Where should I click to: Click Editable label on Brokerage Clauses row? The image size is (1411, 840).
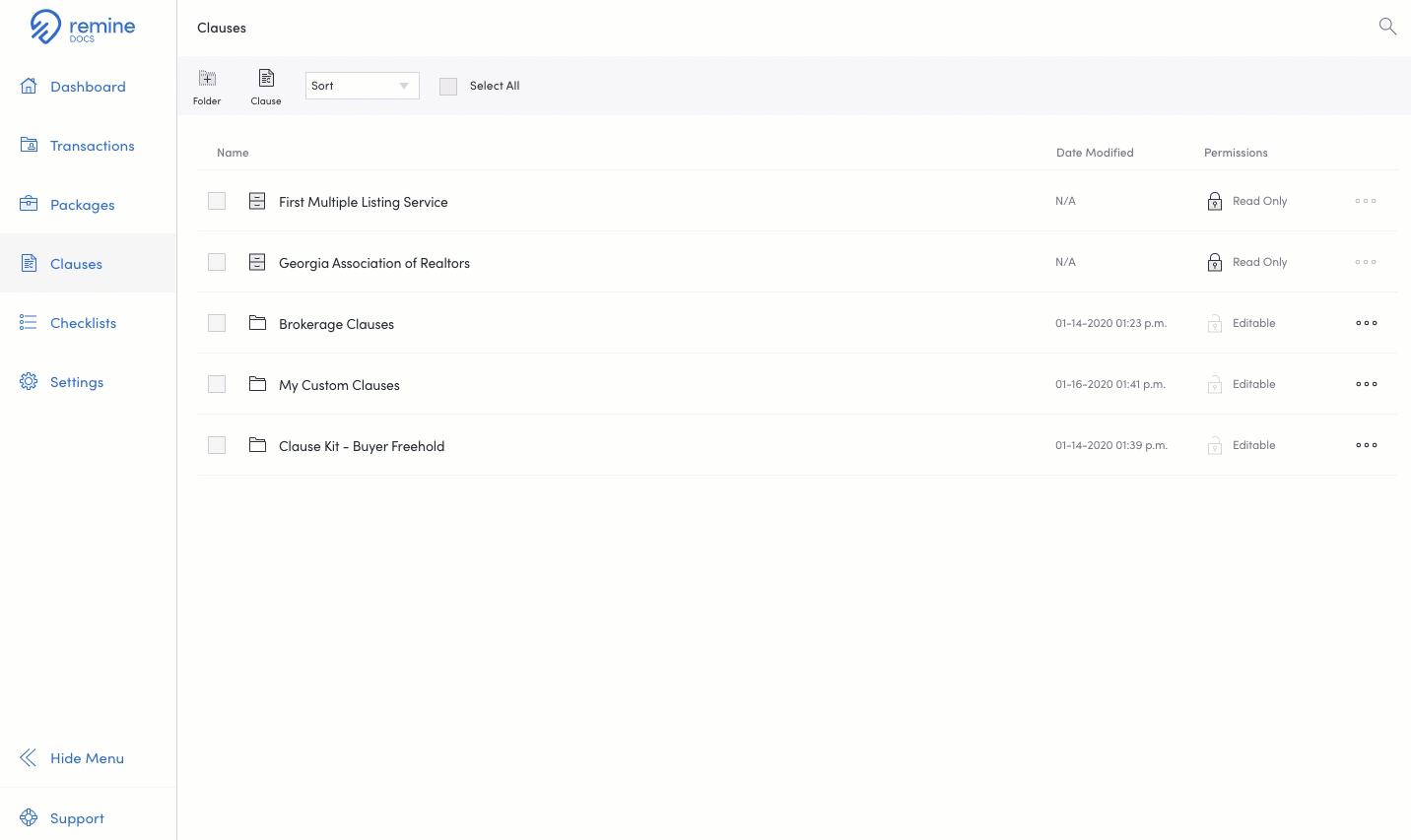pos(1253,323)
